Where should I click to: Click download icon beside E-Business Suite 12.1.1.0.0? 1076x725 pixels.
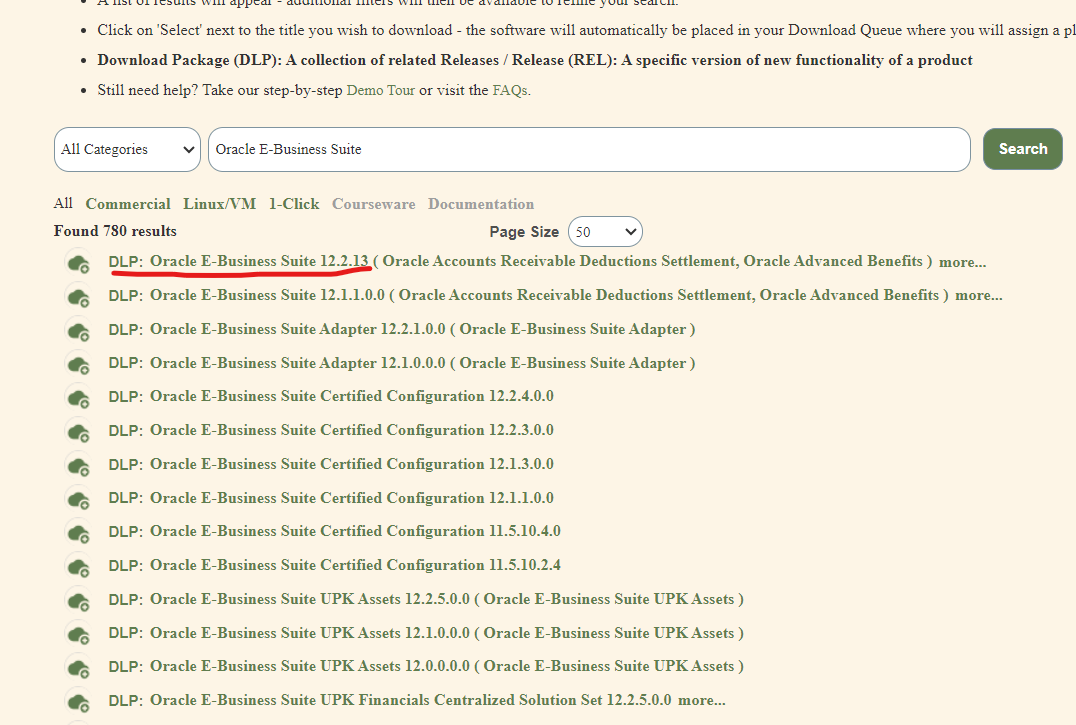click(x=78, y=297)
